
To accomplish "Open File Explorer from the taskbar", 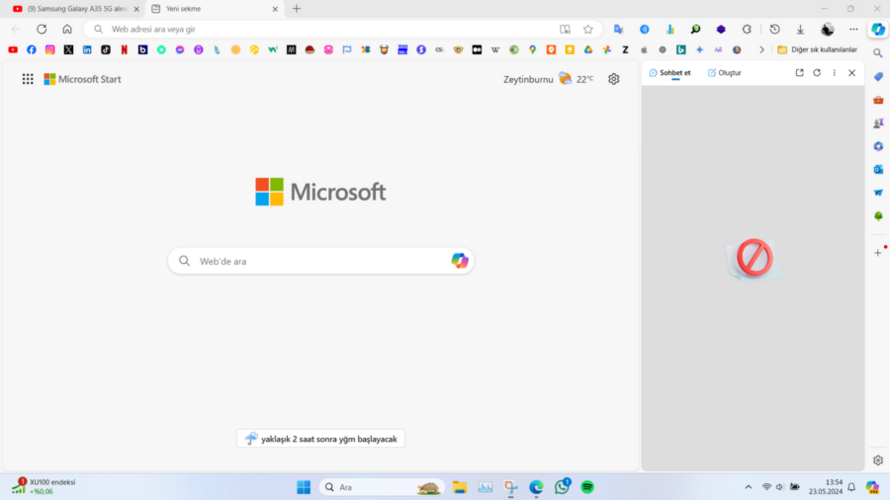I will coord(459,487).
